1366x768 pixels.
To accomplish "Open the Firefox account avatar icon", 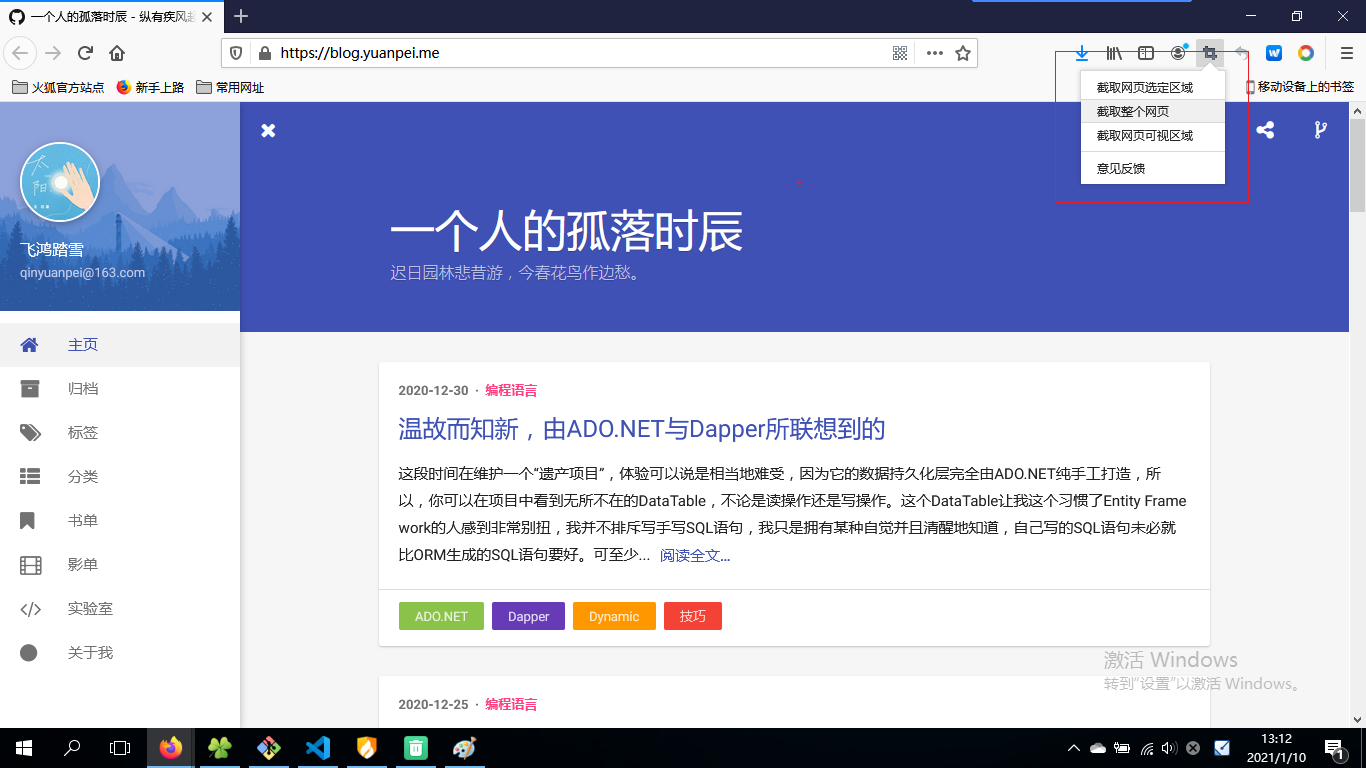I will [x=1179, y=53].
